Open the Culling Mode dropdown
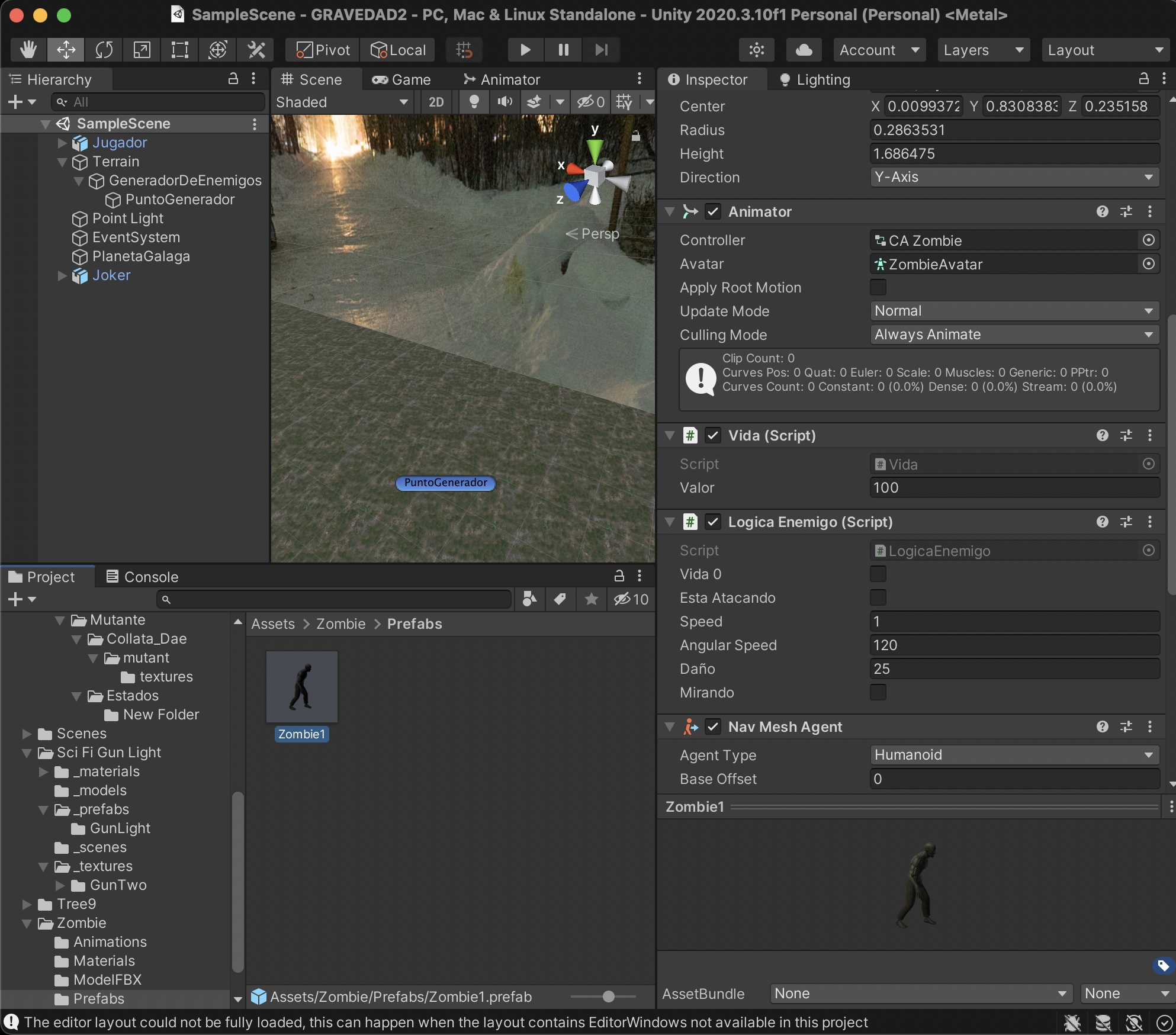Screen dimensions: 1176x1035 click(1014, 335)
